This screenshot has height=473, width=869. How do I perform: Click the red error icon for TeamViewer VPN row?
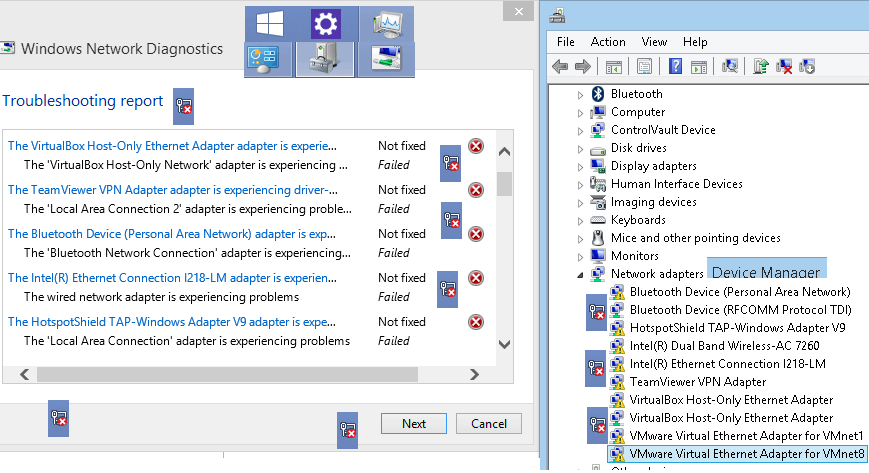(x=476, y=190)
